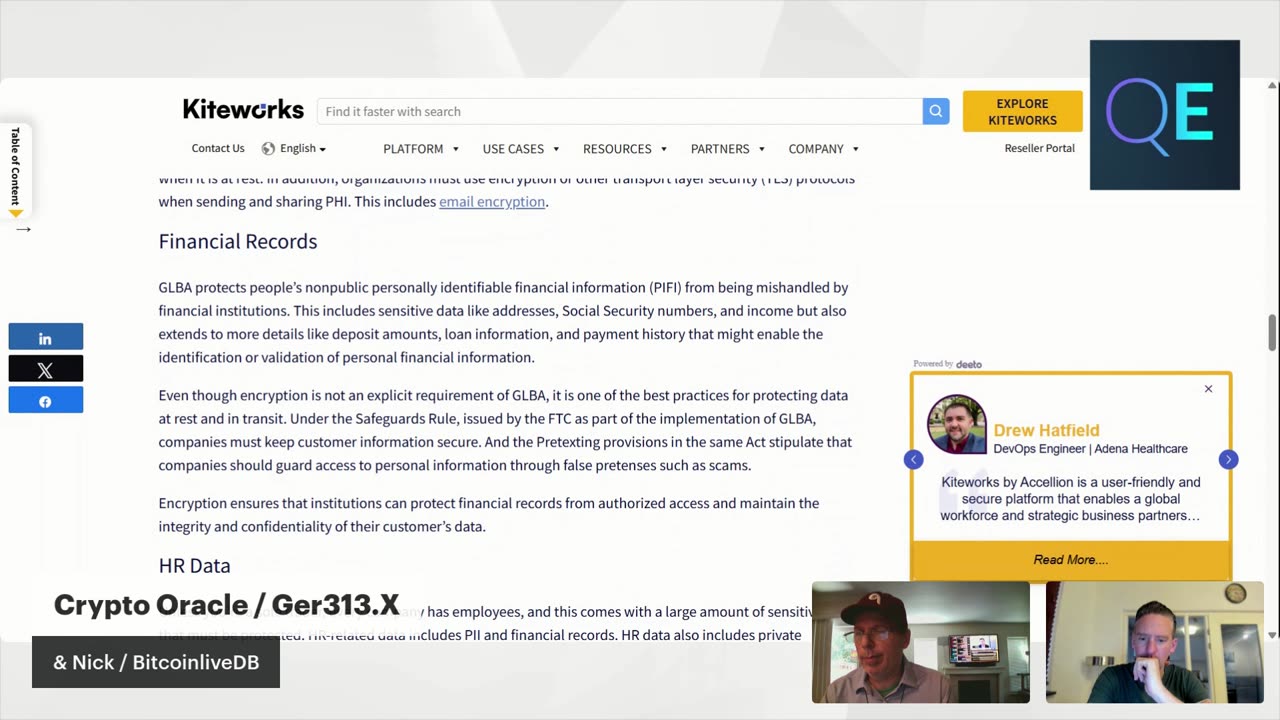Follow the email encryption link
The height and width of the screenshot is (720, 1280).
[492, 201]
